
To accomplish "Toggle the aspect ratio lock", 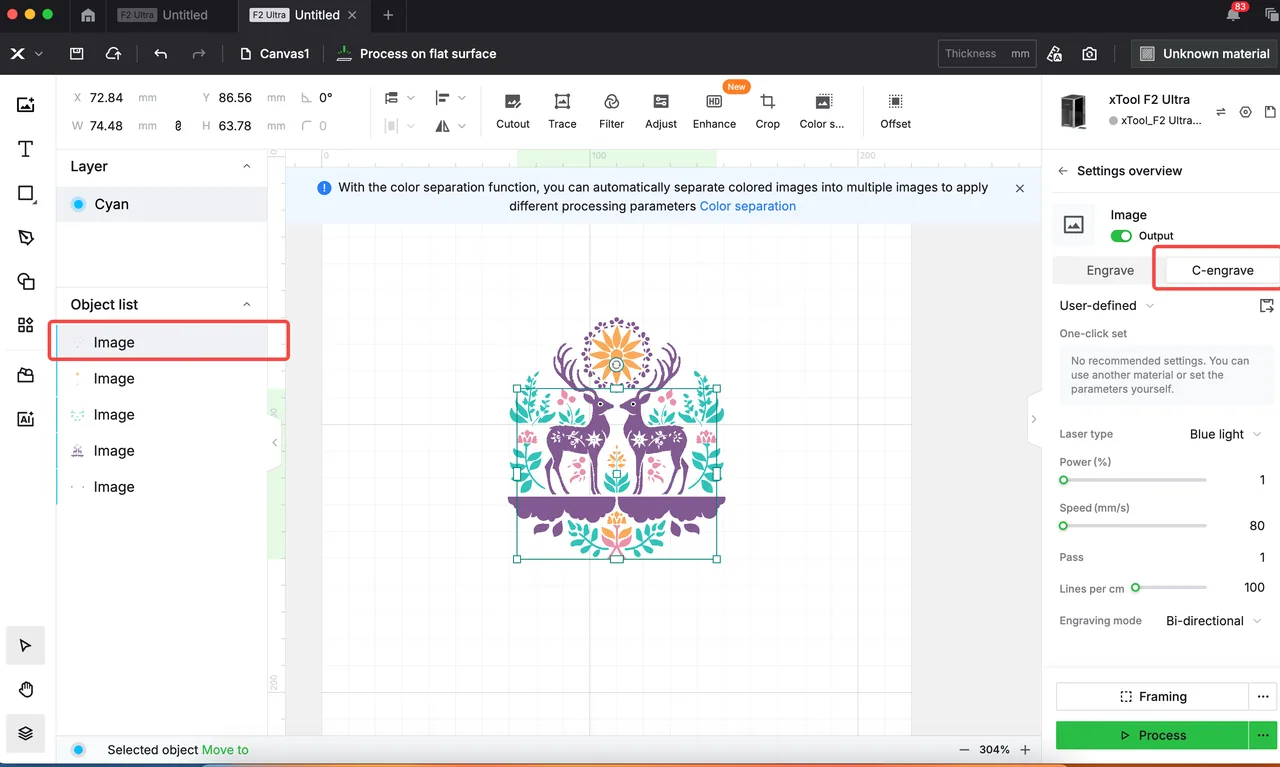I will pyautogui.click(x=178, y=126).
